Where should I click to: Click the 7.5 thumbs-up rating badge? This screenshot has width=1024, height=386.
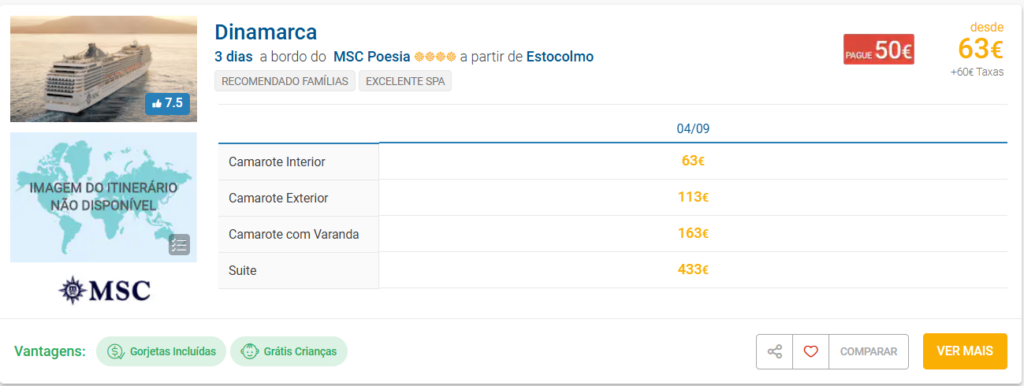click(168, 103)
